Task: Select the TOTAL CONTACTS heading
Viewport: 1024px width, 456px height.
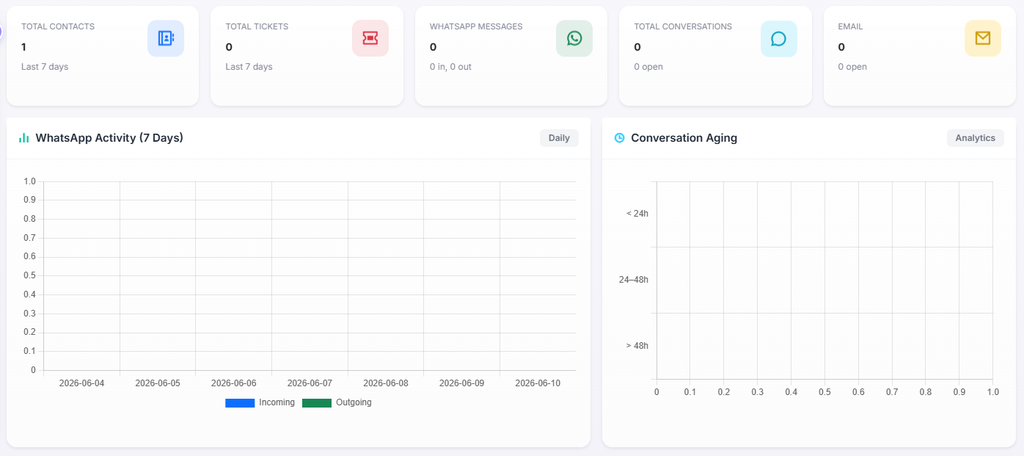Action: tap(58, 27)
